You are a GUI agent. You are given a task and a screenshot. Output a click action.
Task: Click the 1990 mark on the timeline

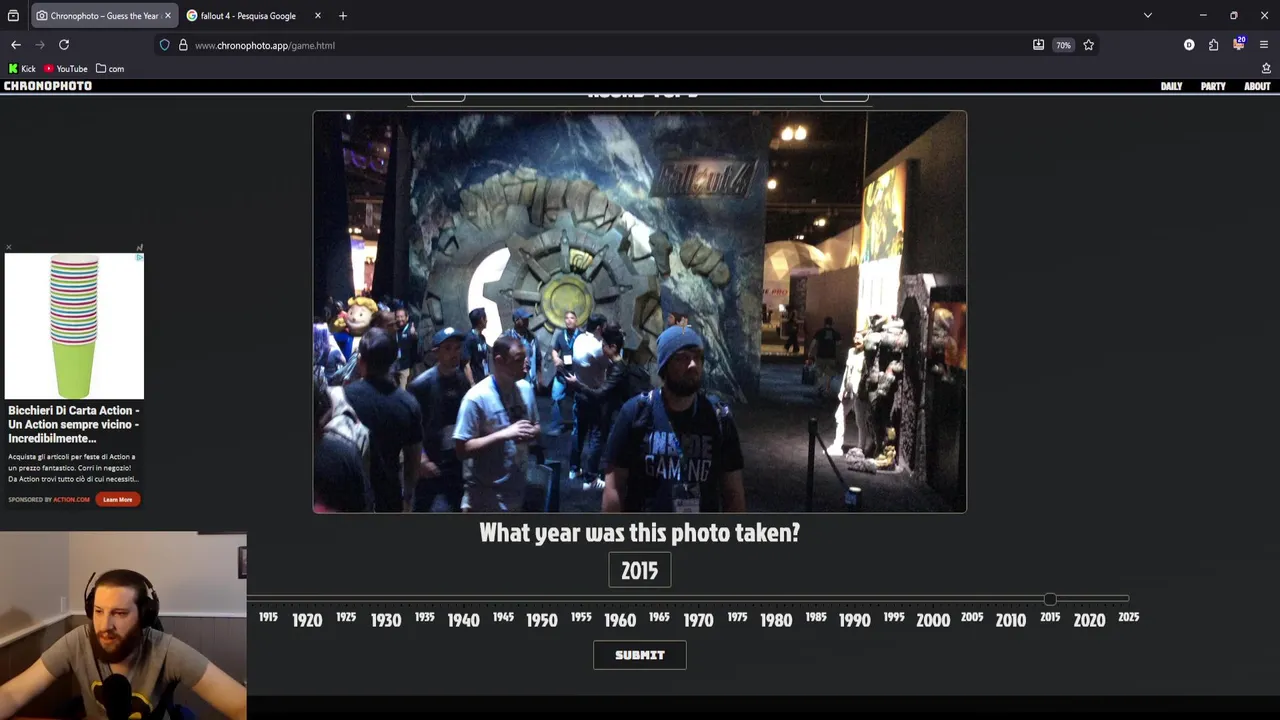(854, 620)
